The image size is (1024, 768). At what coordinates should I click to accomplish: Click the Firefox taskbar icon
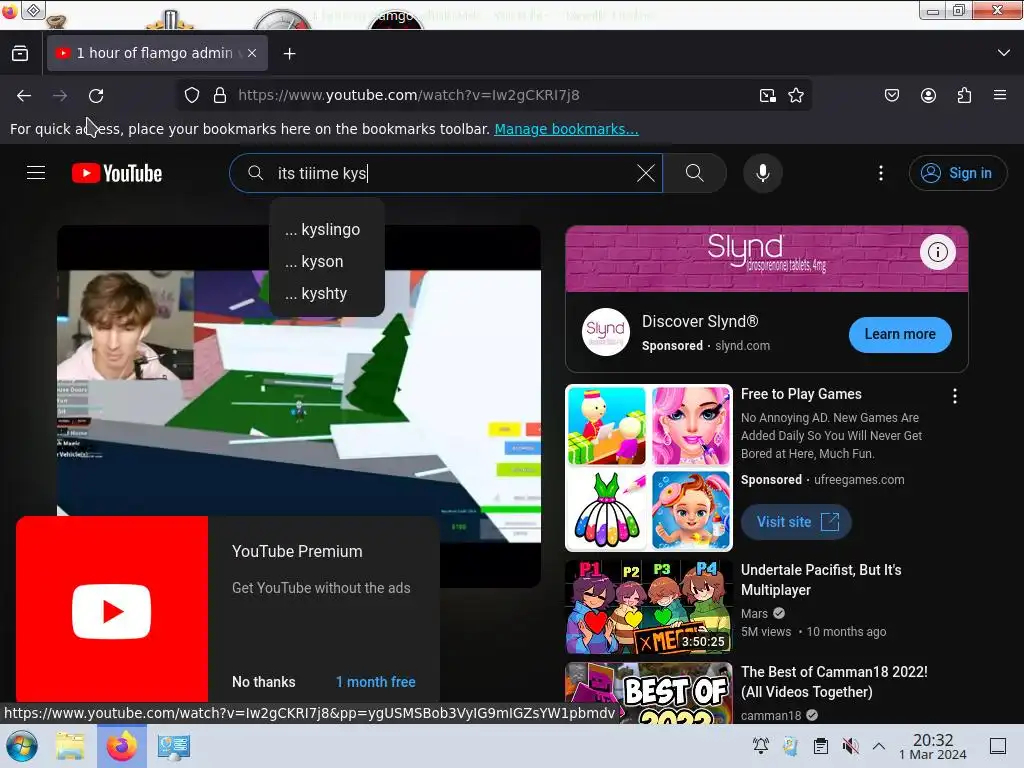point(122,746)
